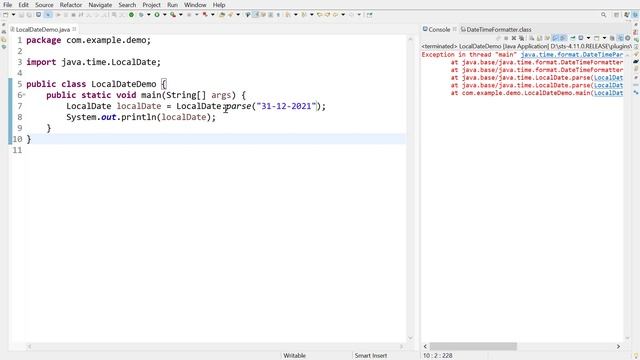640x360 pixels.
Task: Open the Back history dropdown arrow
Action: (343, 15)
